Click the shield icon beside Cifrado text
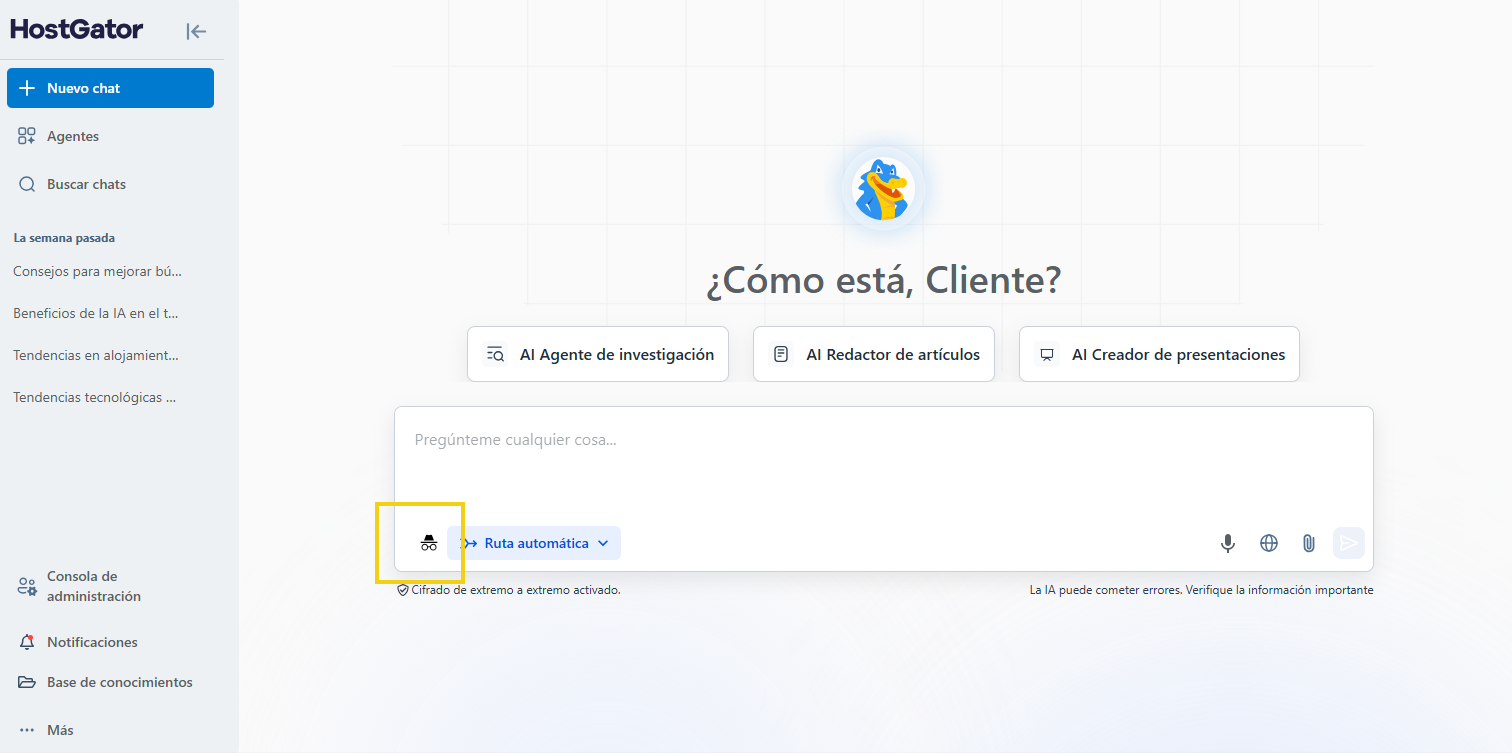This screenshot has height=753, width=1512. pyautogui.click(x=403, y=590)
